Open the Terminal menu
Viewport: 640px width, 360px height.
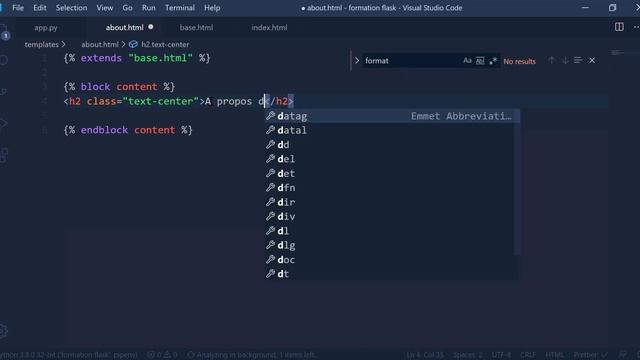180,8
